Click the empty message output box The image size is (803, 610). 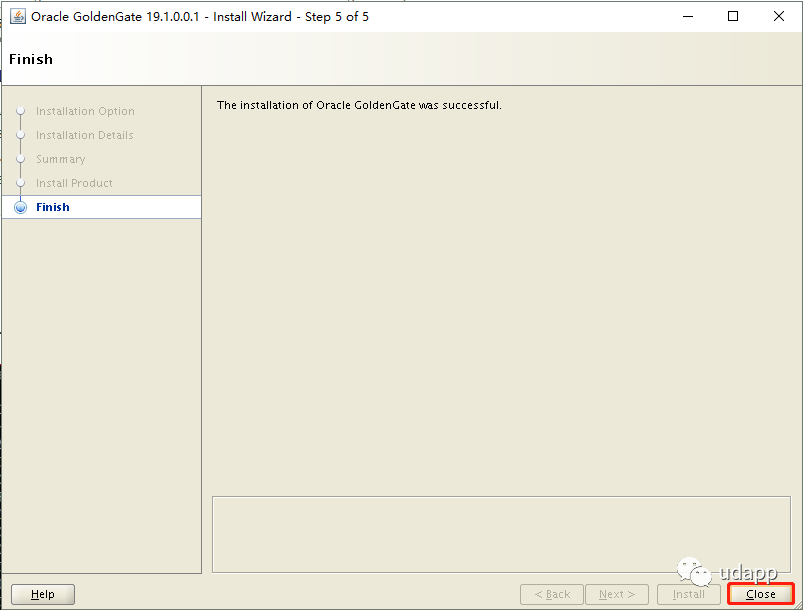tap(501, 534)
